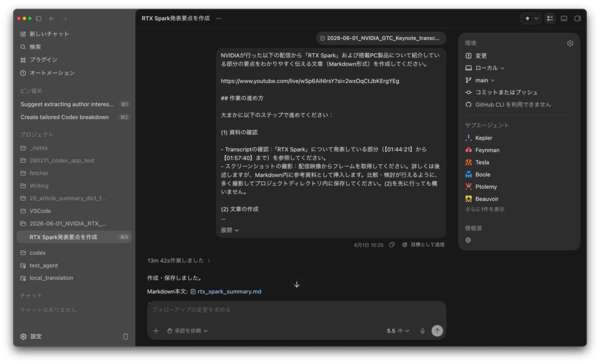Click the small icon right of 設定

click(x=125, y=336)
